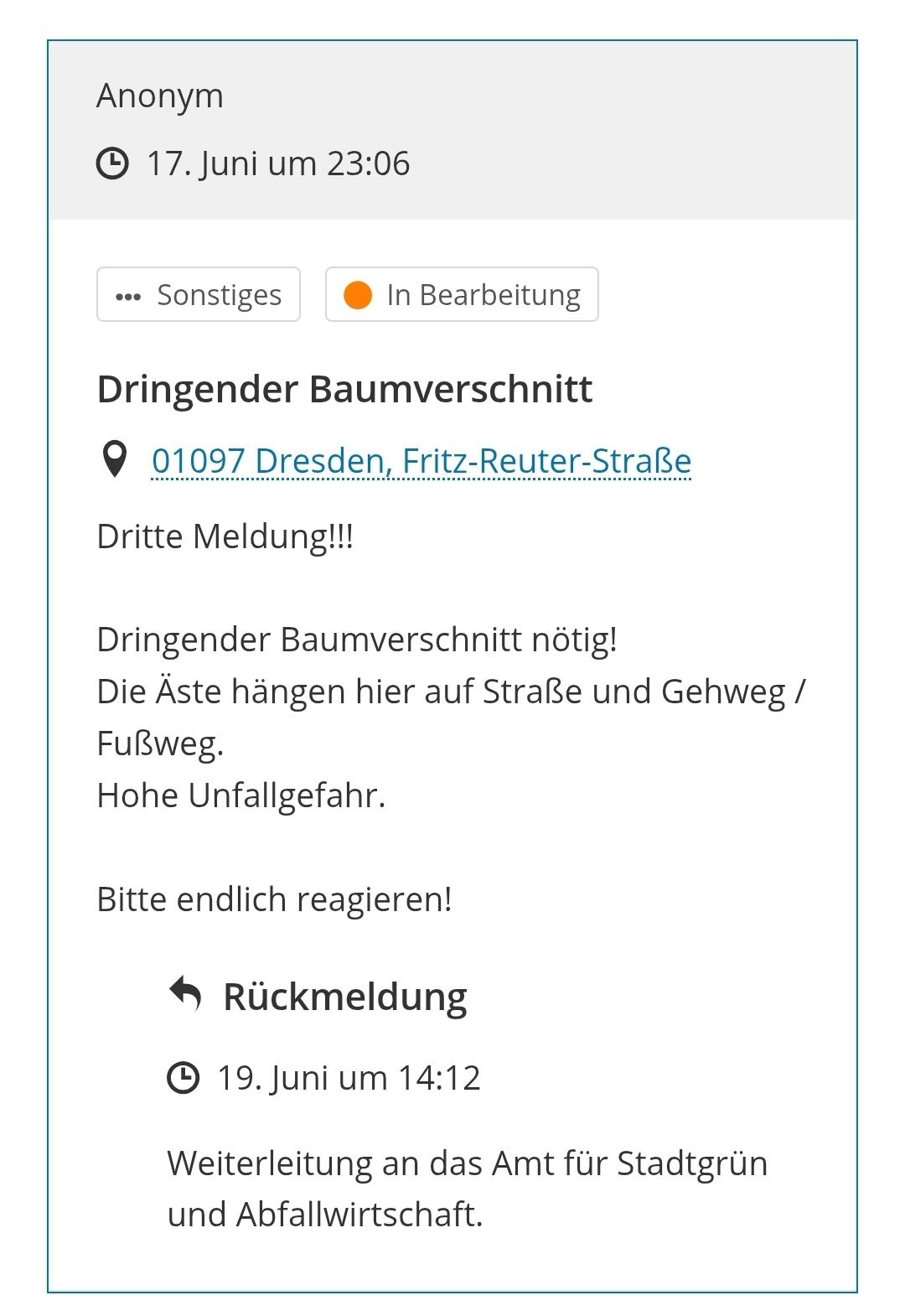Screen dimensions: 905x1316
Task: Open the 01097 Dresden, Fritz-Reuter-Straße link
Action: [x=421, y=461]
